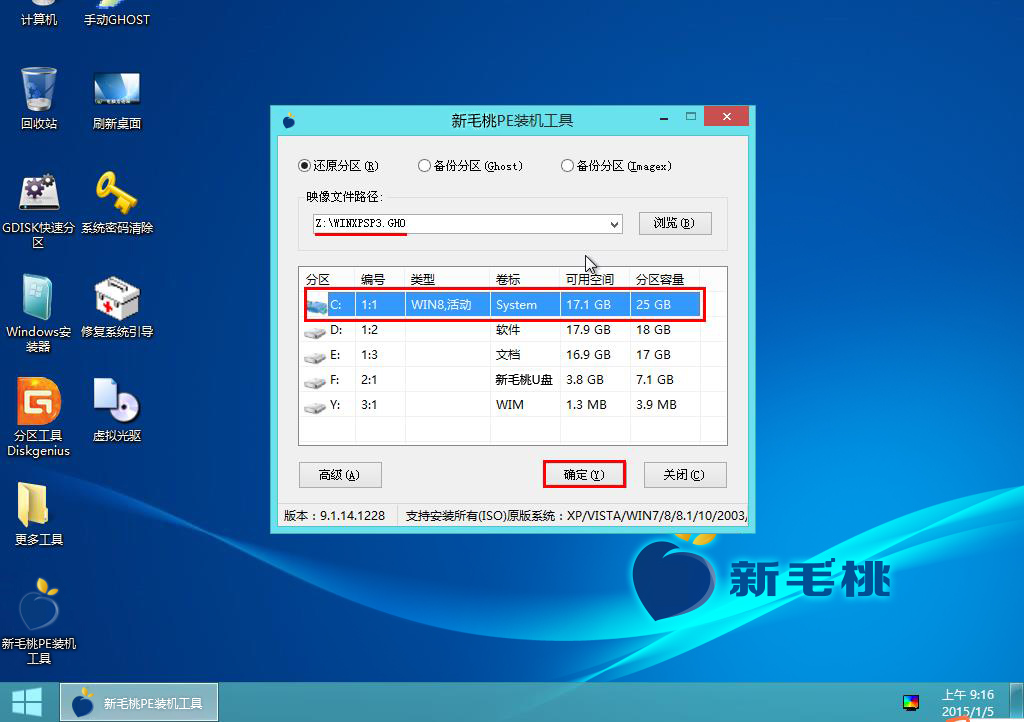
Task: Minimize the 新毛桃PE装机工具 dialog
Action: pyautogui.click(x=664, y=118)
